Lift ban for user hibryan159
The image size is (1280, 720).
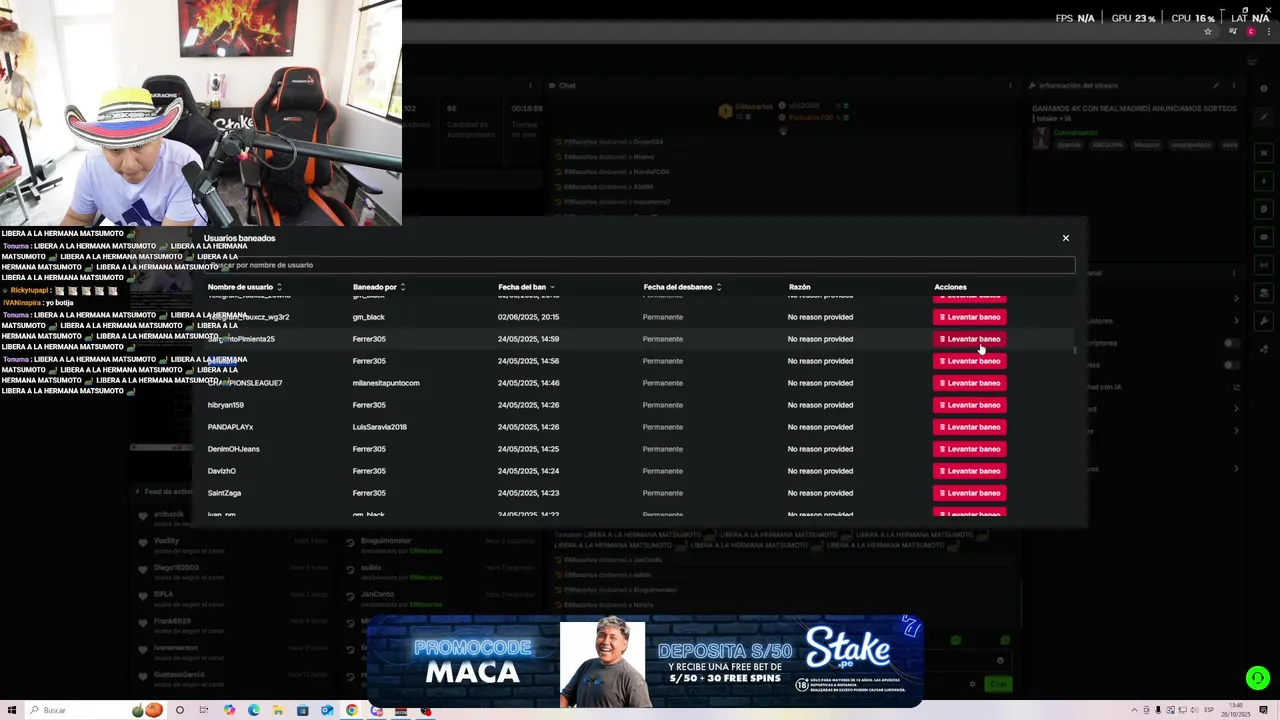pyautogui.click(x=969, y=405)
